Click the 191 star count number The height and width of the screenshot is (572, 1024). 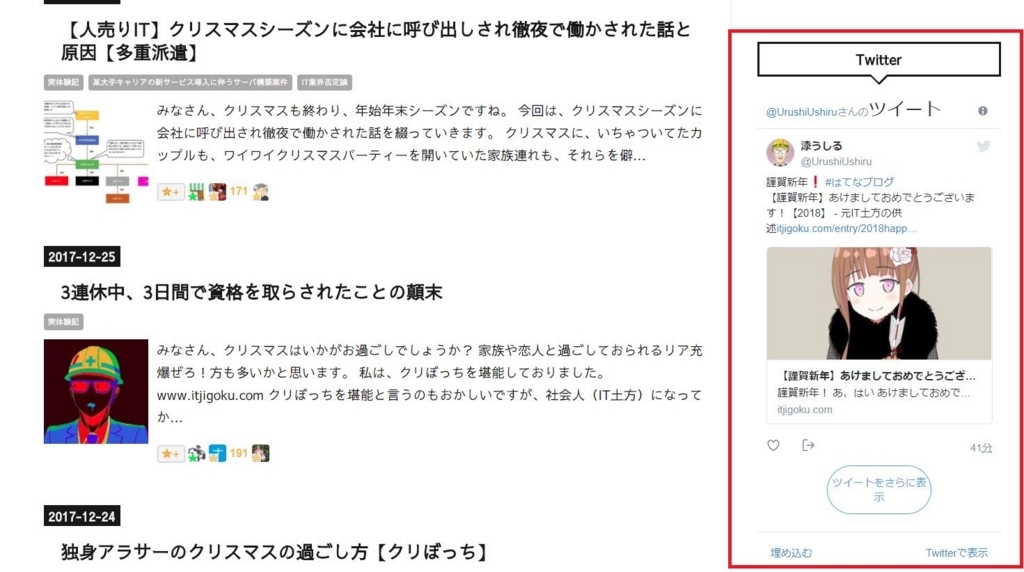(x=238, y=453)
